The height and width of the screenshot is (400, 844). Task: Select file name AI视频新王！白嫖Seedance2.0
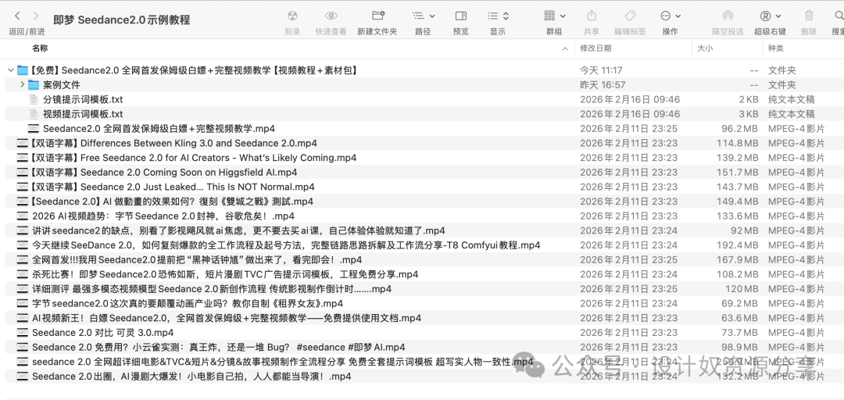[x=227, y=318]
